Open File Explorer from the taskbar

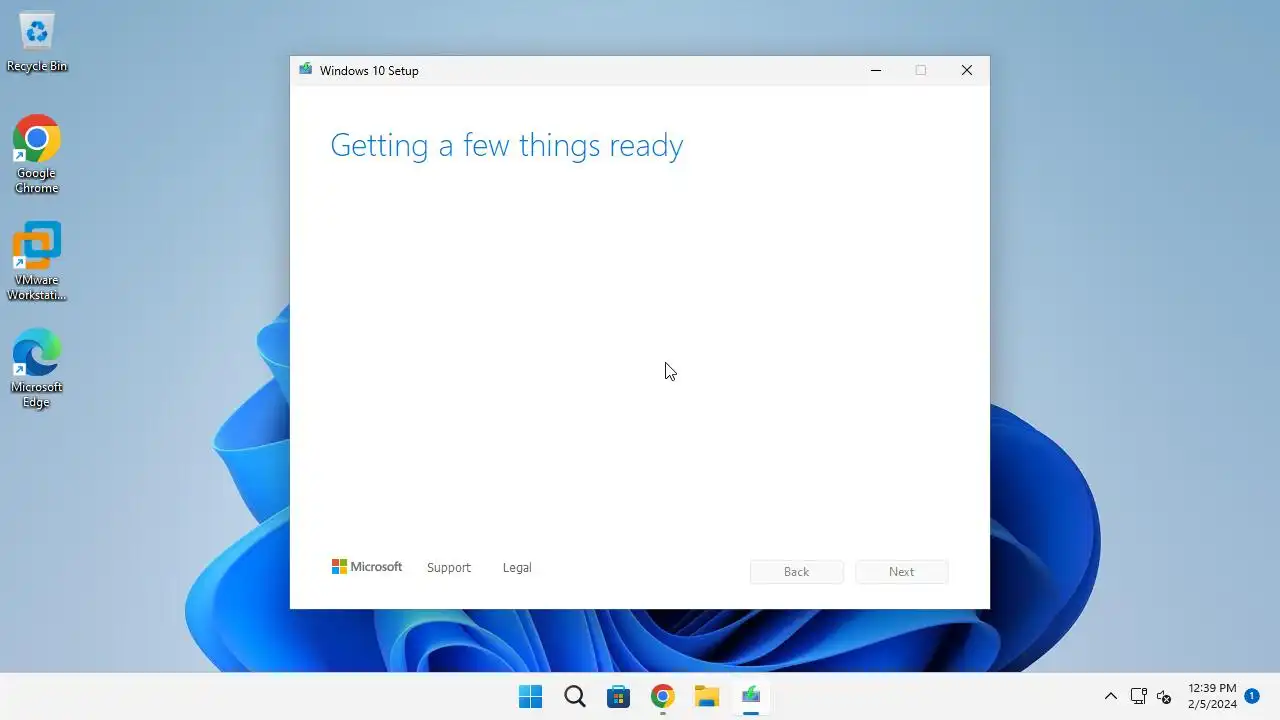pyautogui.click(x=707, y=696)
